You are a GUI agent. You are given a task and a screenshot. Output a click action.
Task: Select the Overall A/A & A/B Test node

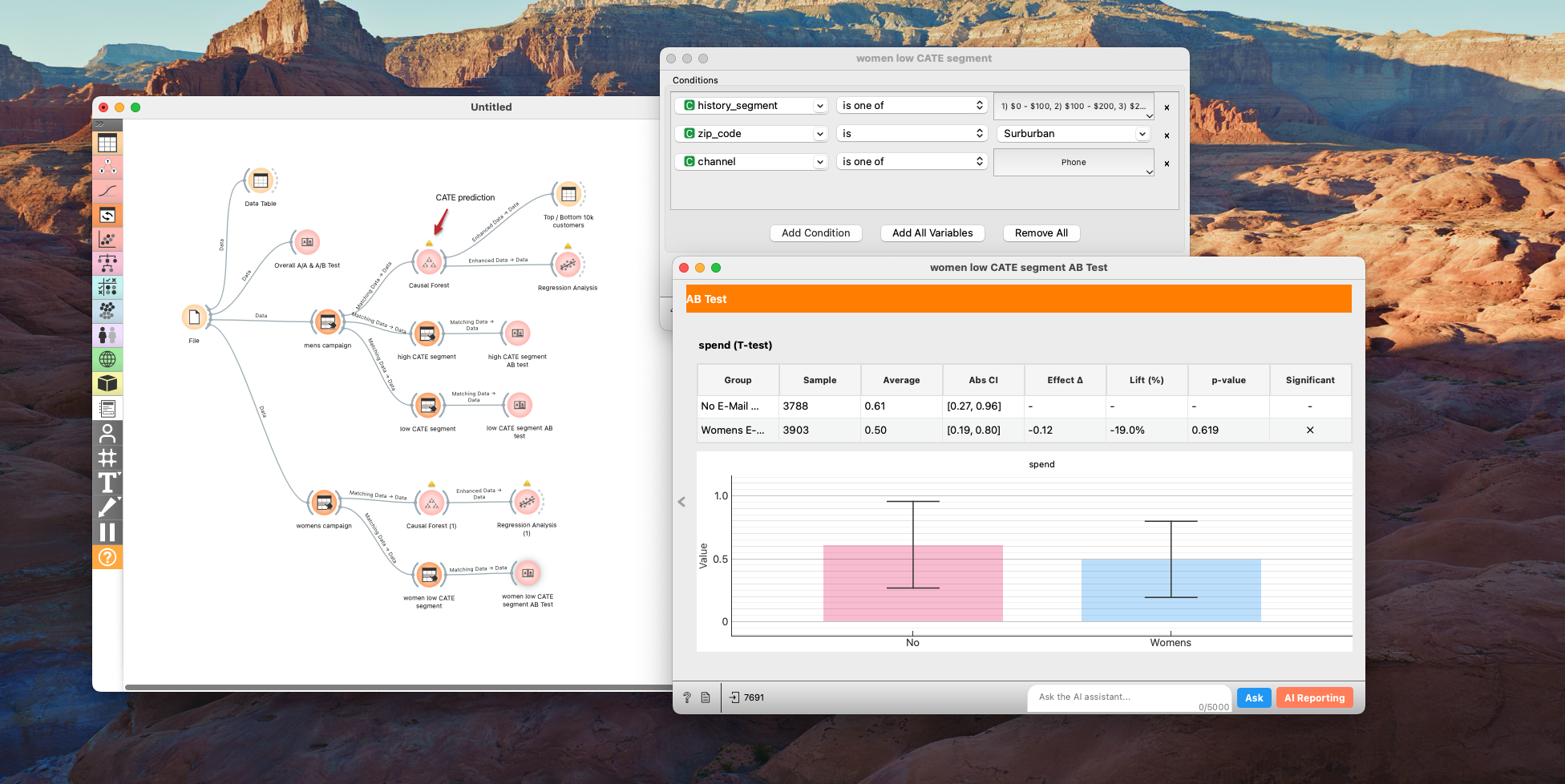(307, 242)
